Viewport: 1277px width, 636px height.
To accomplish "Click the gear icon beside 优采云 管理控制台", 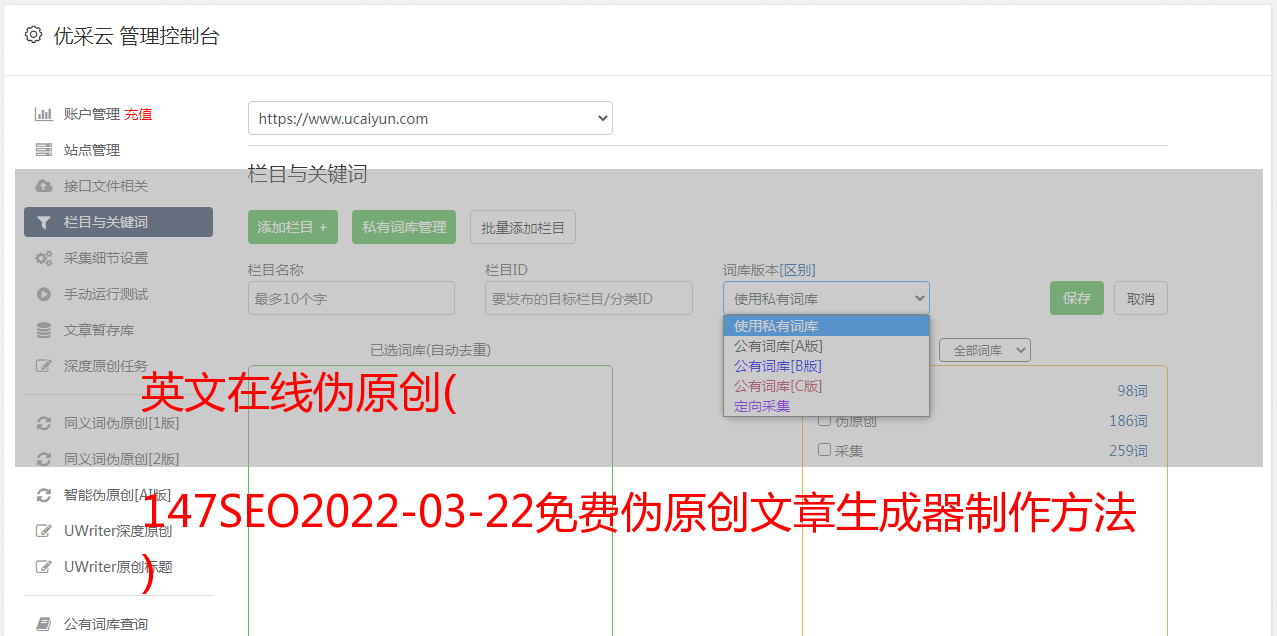I will [x=33, y=35].
